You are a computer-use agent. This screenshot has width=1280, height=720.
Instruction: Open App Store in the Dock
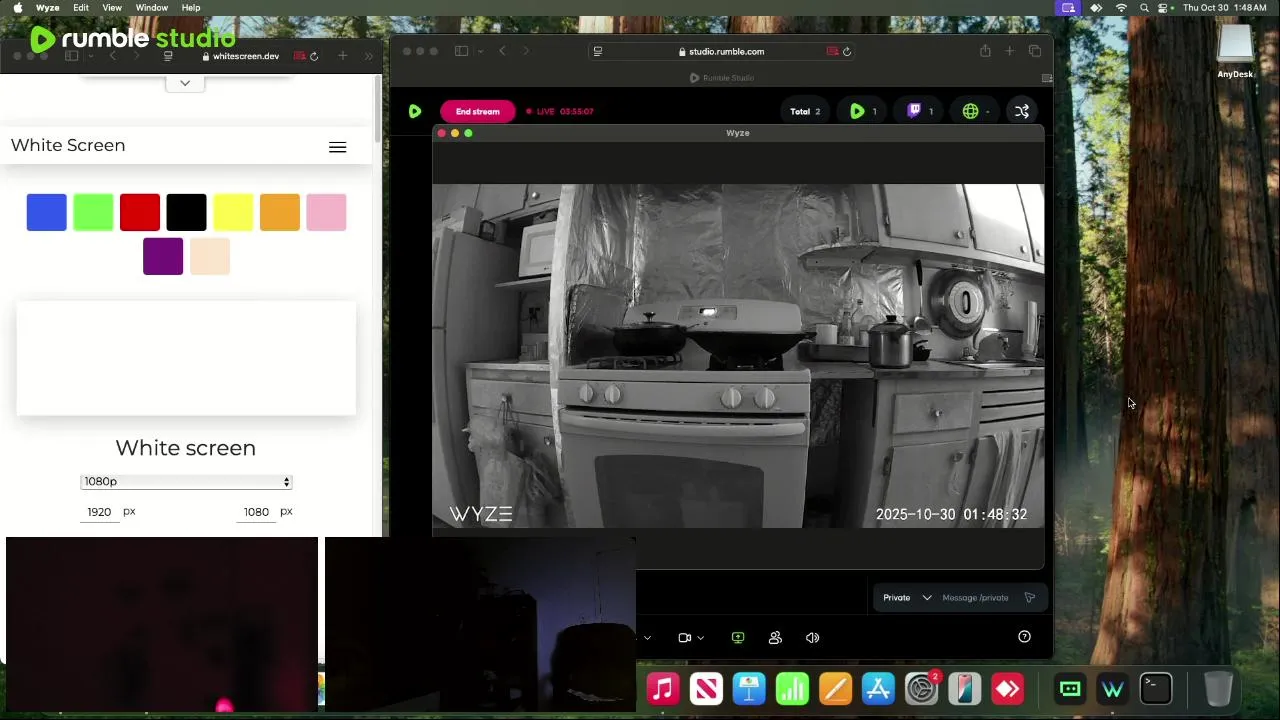878,689
